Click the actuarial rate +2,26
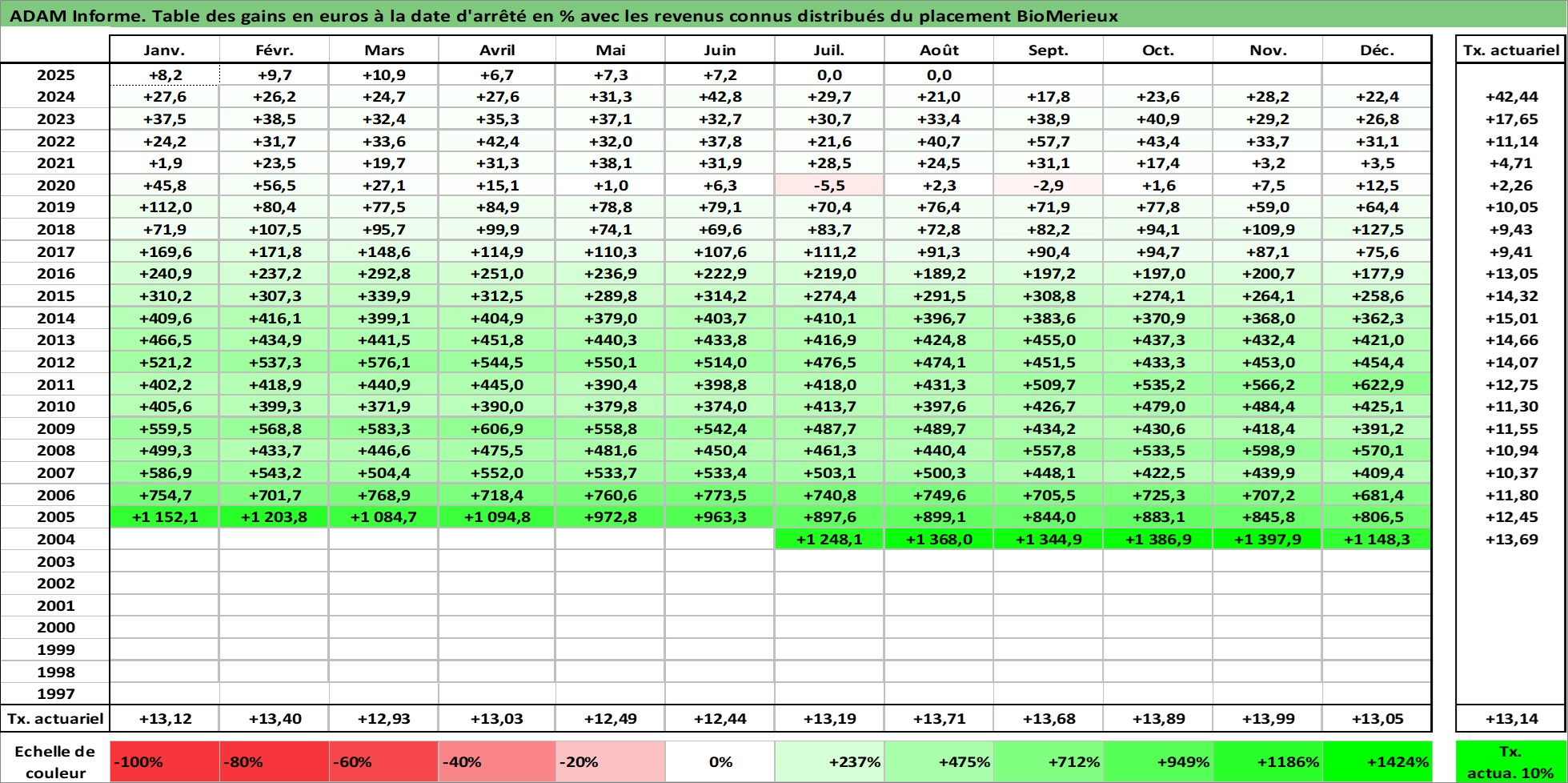This screenshot has width=1568, height=783. click(1511, 185)
